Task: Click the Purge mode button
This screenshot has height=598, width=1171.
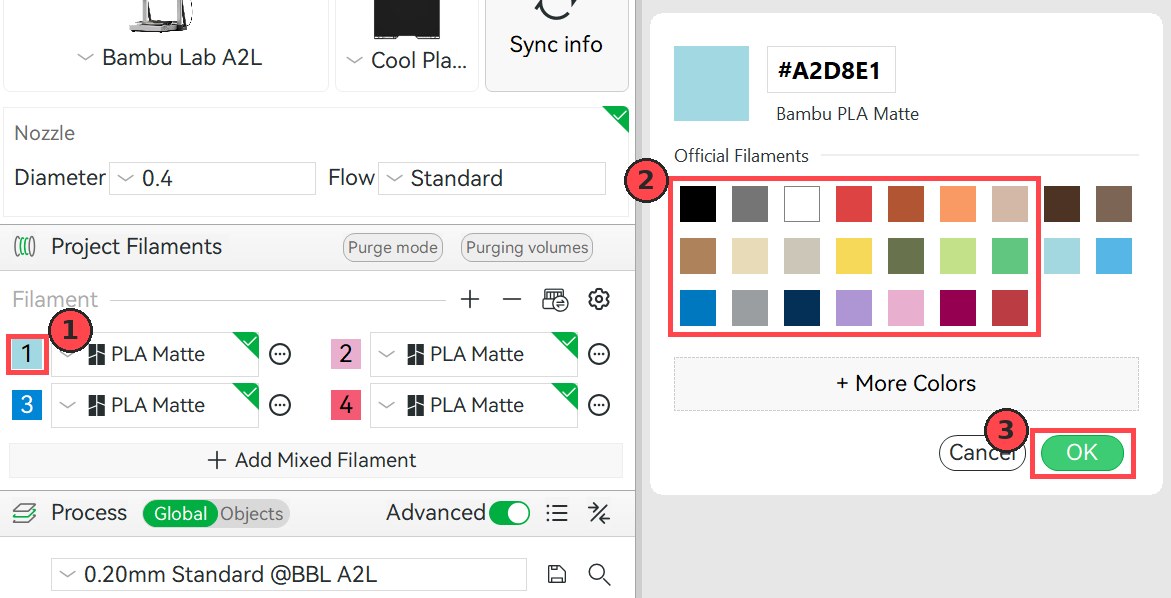Action: pyautogui.click(x=393, y=247)
